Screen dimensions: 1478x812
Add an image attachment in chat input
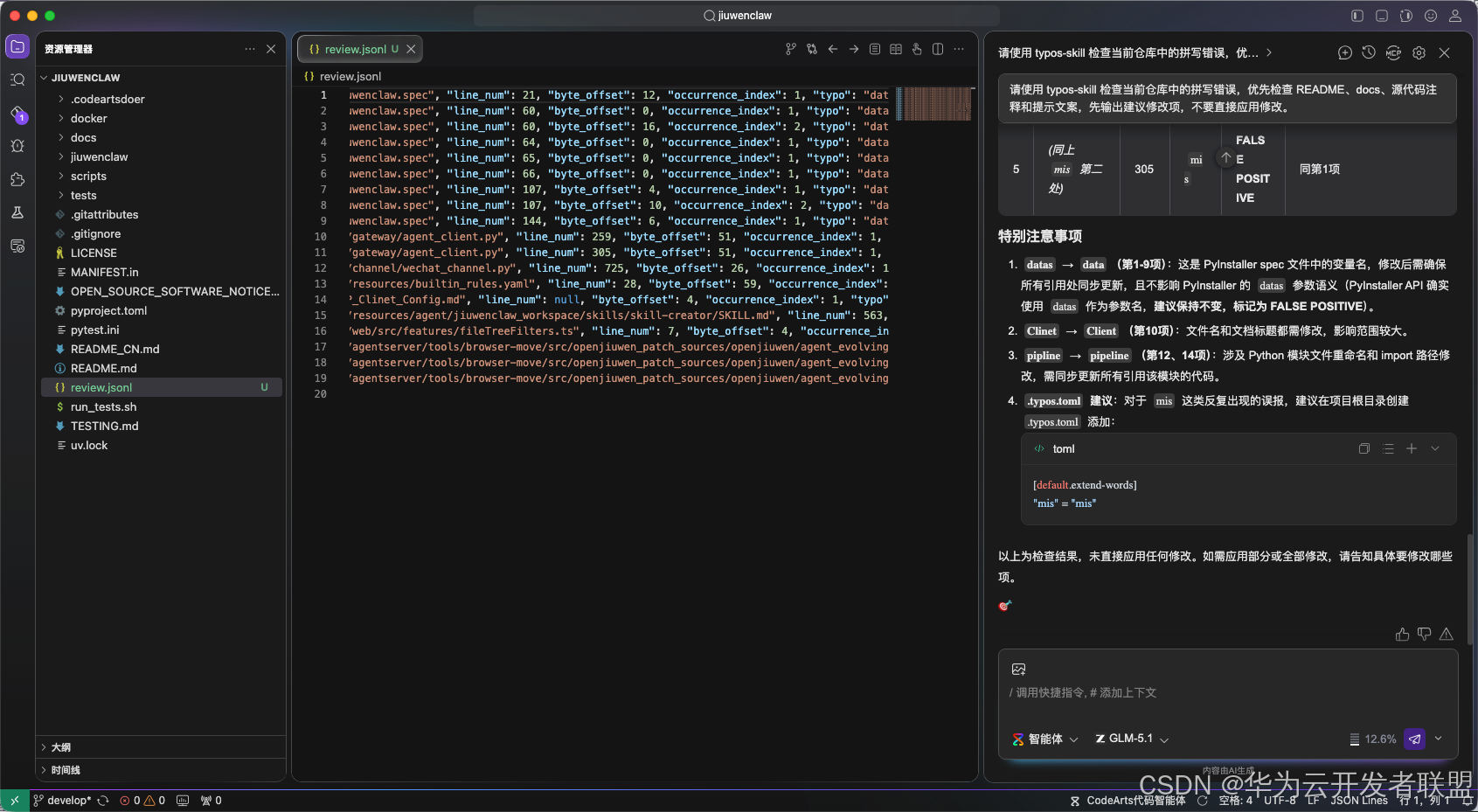pyautogui.click(x=1018, y=670)
